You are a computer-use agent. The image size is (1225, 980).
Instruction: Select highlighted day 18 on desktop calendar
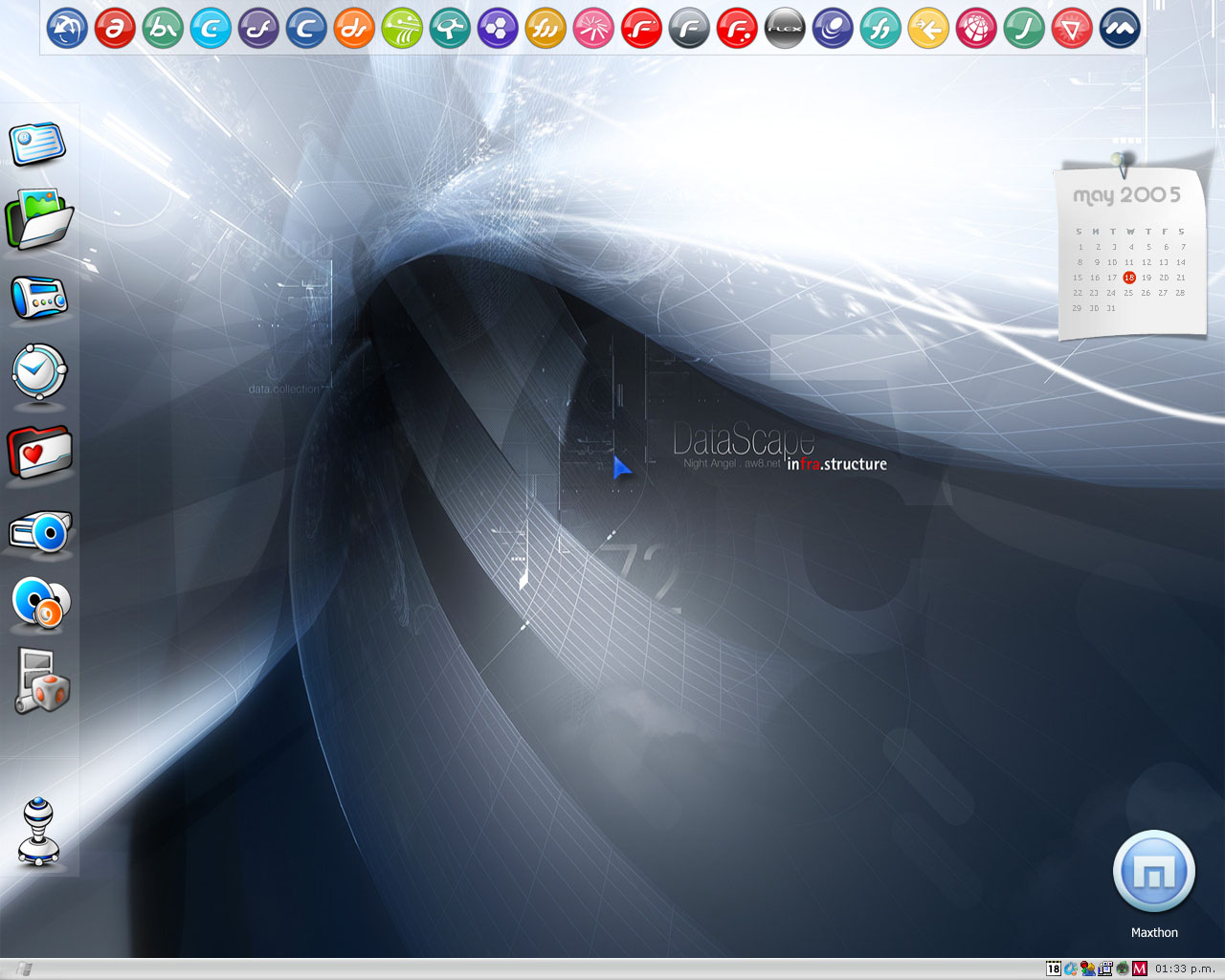tap(1129, 278)
